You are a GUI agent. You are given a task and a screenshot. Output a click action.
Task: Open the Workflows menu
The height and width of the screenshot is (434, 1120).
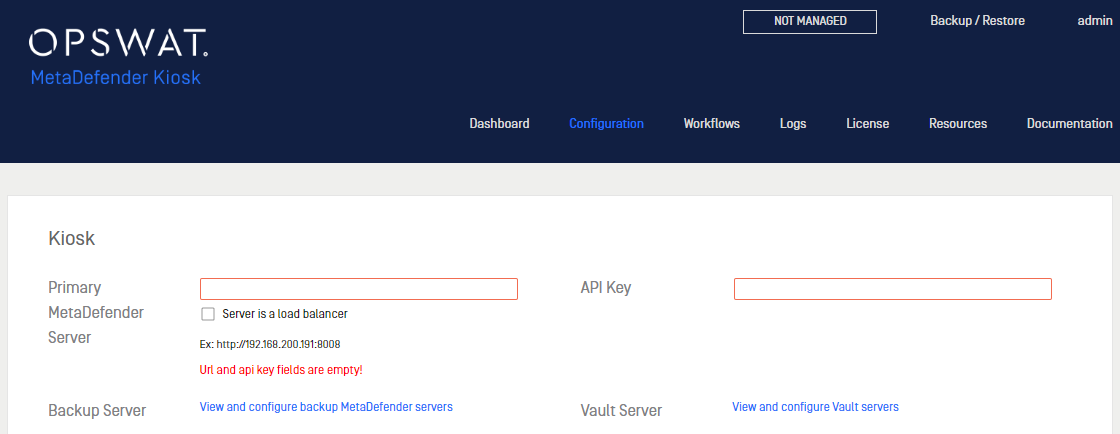point(711,123)
